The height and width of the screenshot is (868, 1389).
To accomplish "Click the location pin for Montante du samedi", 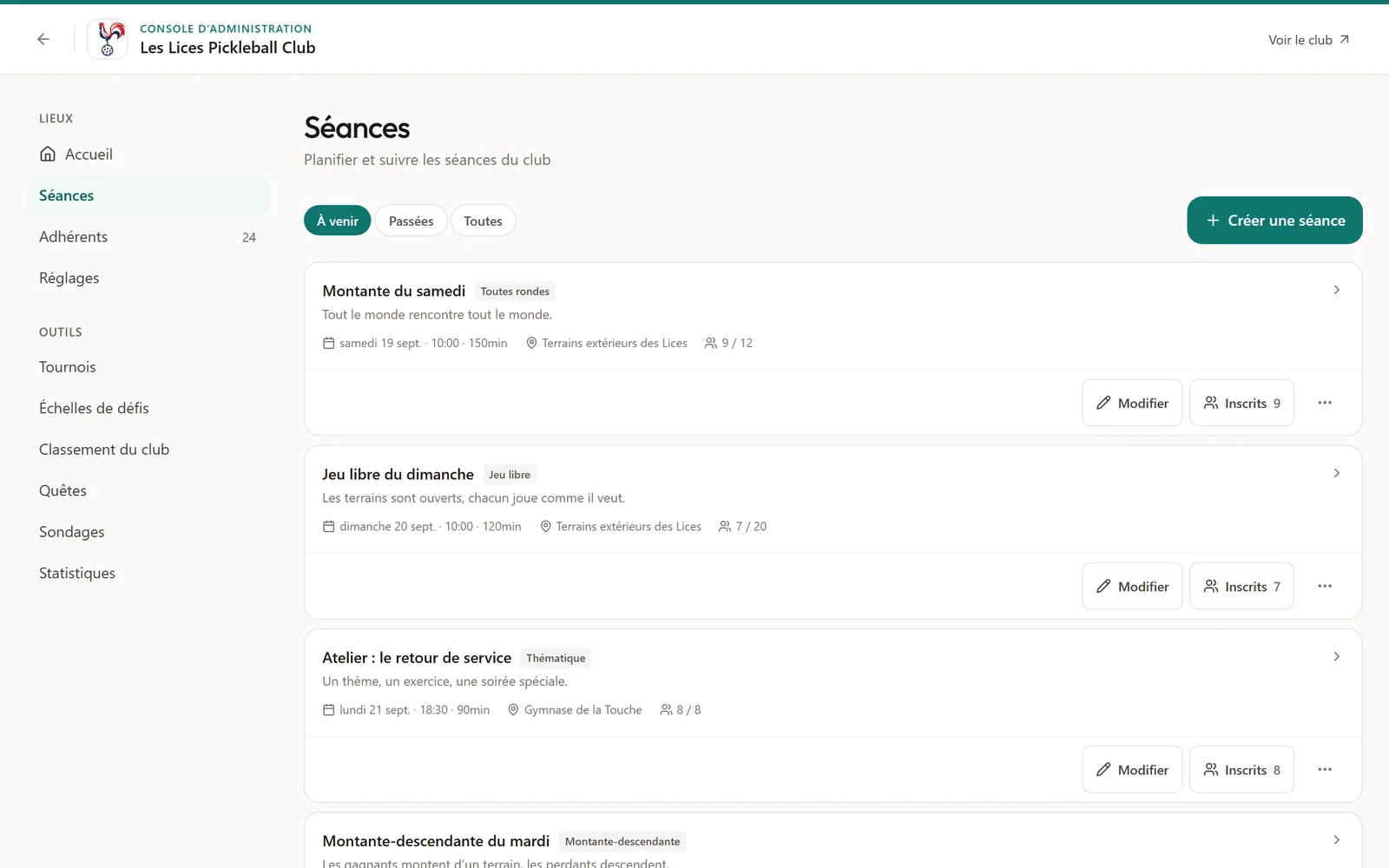I will coord(531,343).
